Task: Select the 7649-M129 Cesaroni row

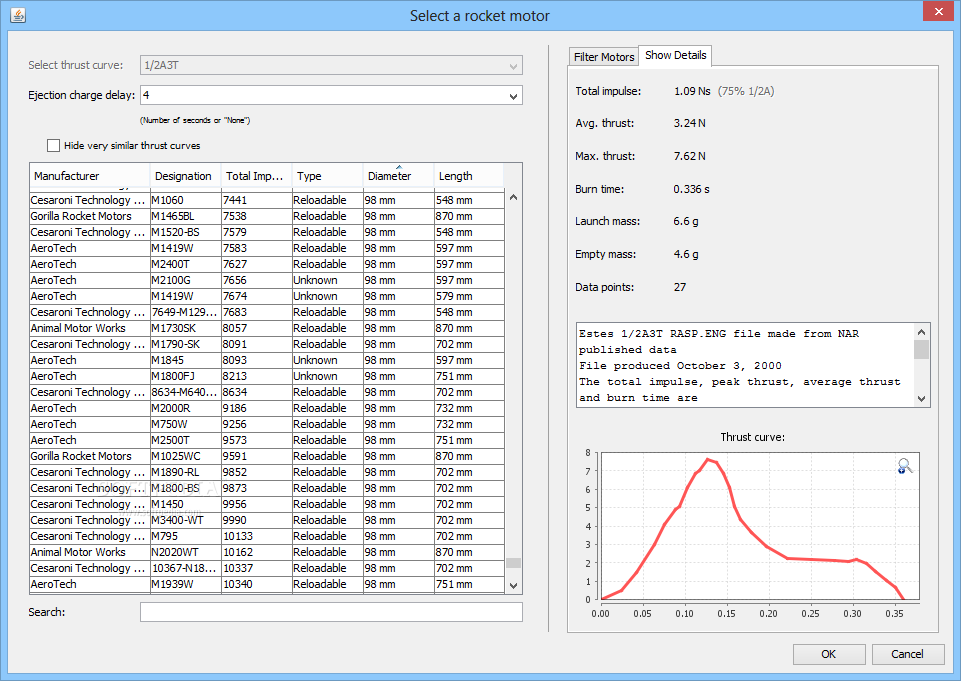Action: [267, 311]
